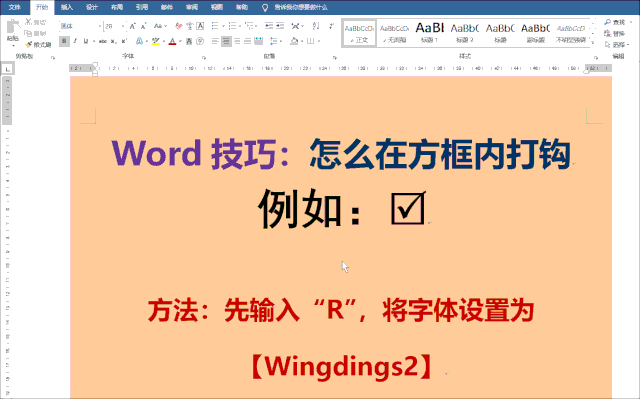The height and width of the screenshot is (399, 640).
Task: Apply the 标题 1 style
Action: (429, 33)
